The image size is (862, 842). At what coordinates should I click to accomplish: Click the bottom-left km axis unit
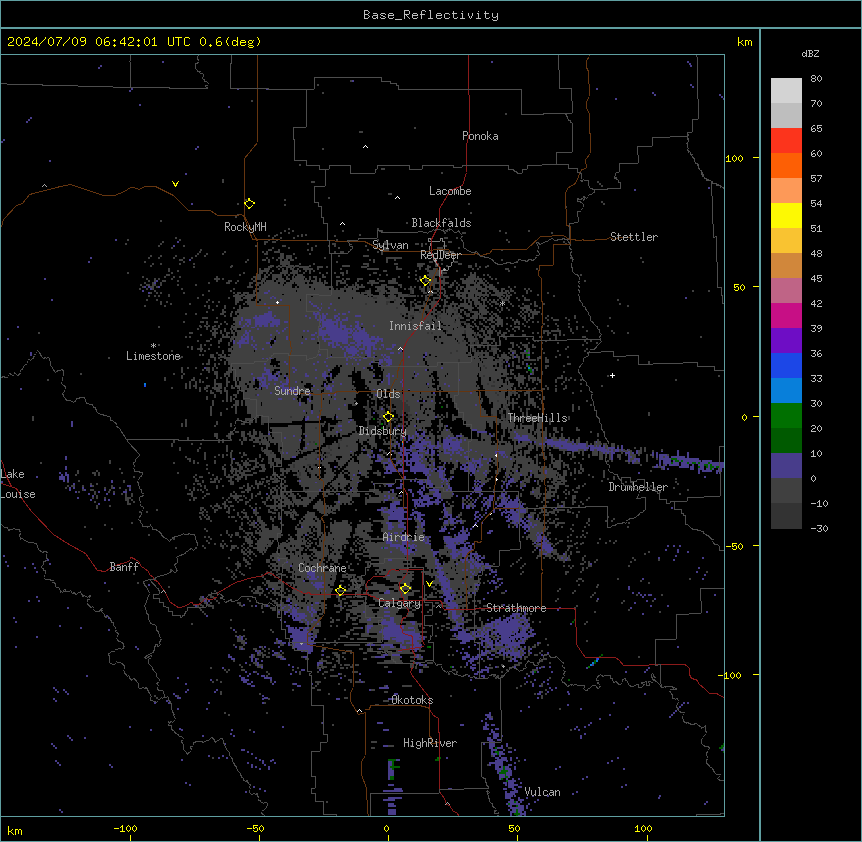(14, 830)
